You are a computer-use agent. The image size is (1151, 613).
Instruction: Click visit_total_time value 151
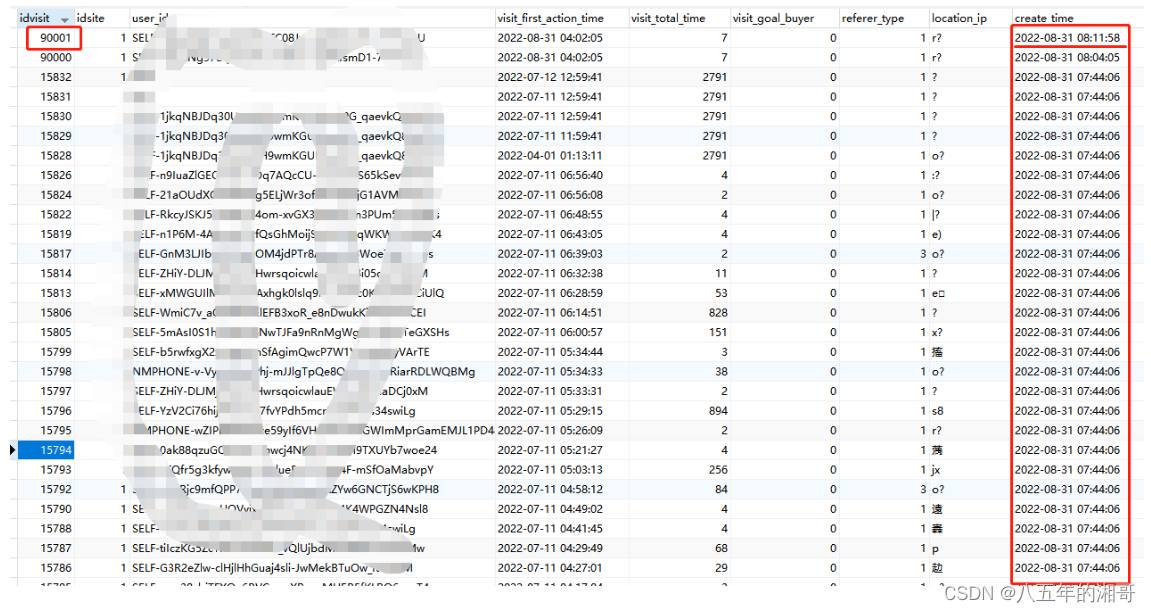coord(718,333)
